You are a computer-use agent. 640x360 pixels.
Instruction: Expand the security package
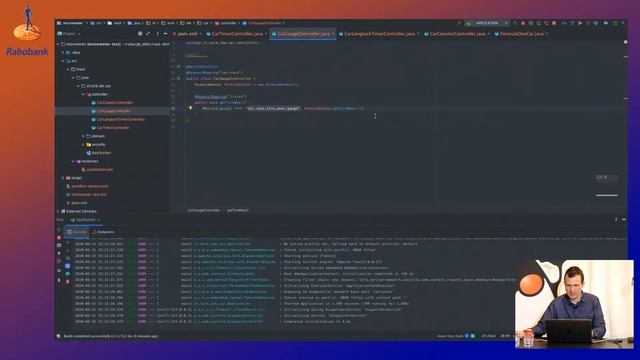point(83,144)
